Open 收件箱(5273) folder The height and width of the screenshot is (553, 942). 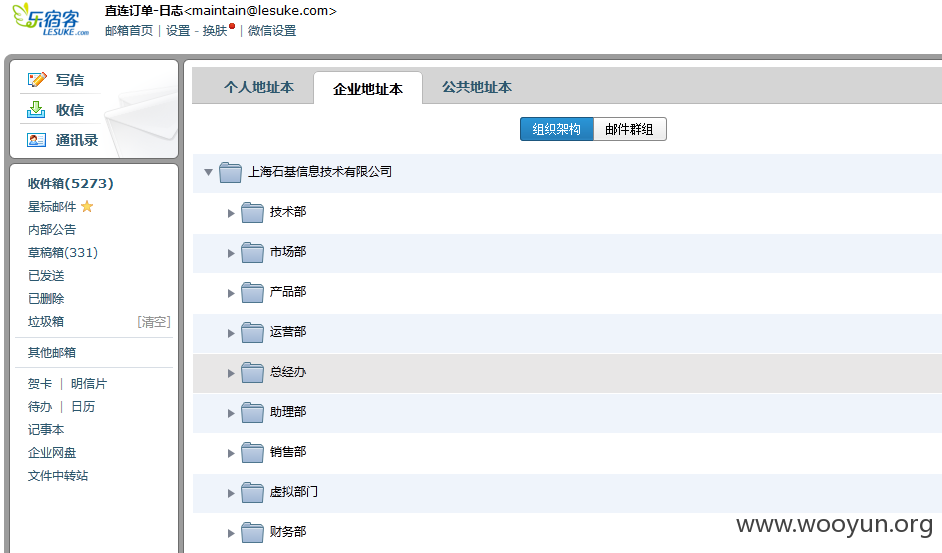click(70, 183)
